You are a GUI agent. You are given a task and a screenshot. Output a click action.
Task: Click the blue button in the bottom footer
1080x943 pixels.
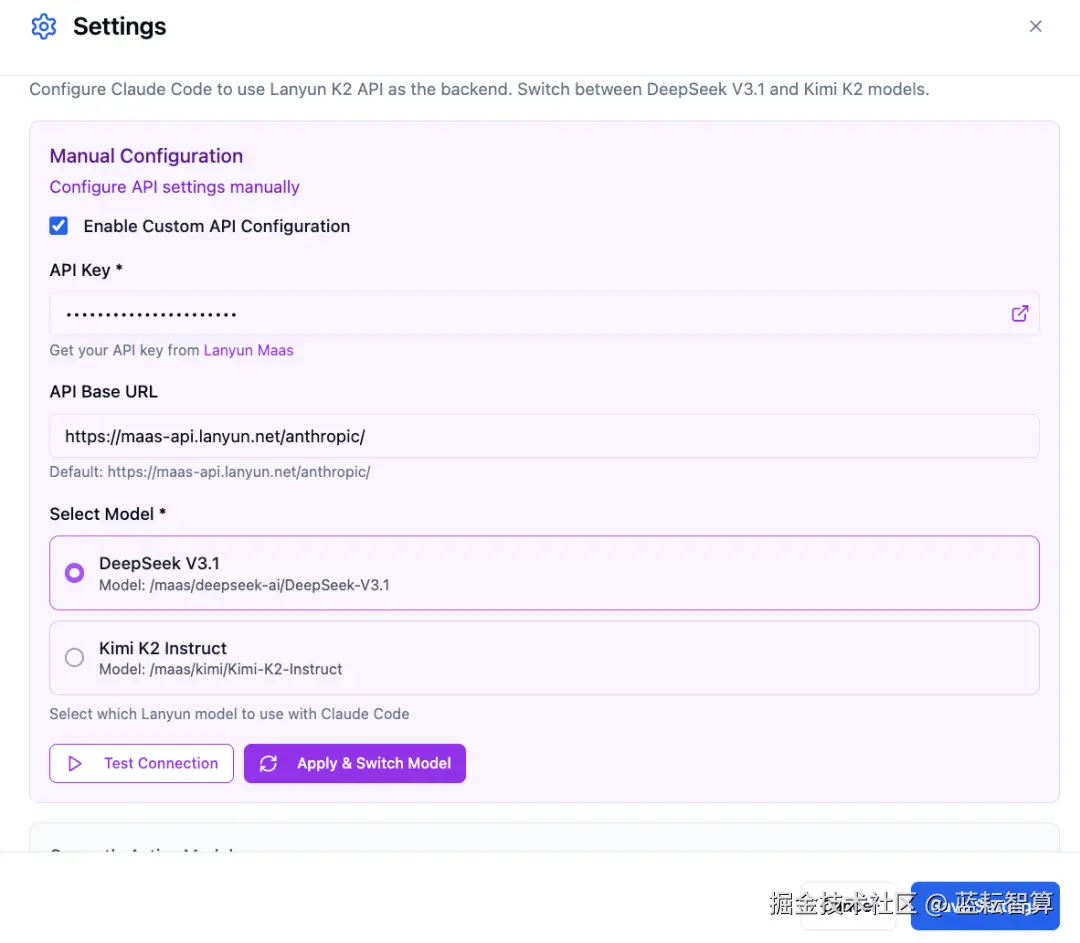pyautogui.click(x=985, y=906)
